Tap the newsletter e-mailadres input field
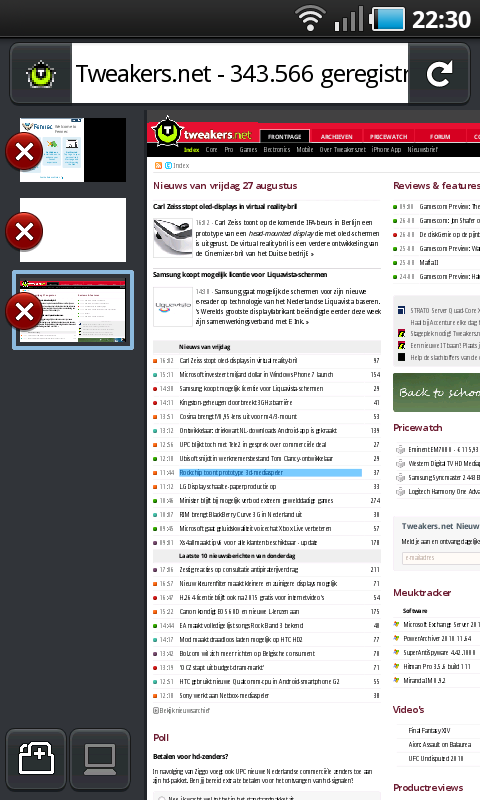The image size is (480, 800). tap(441, 558)
